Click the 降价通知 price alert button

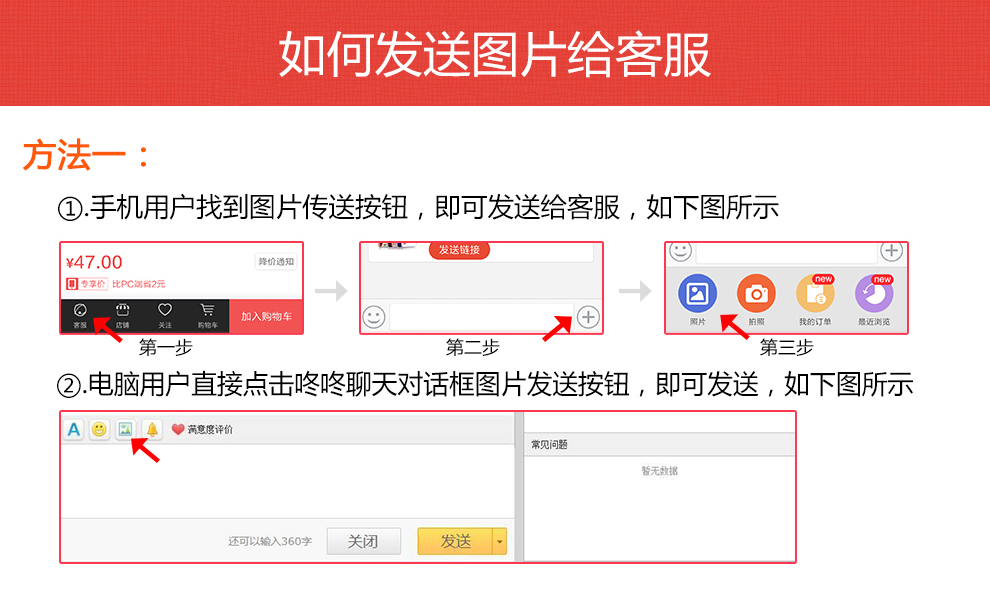(x=276, y=262)
